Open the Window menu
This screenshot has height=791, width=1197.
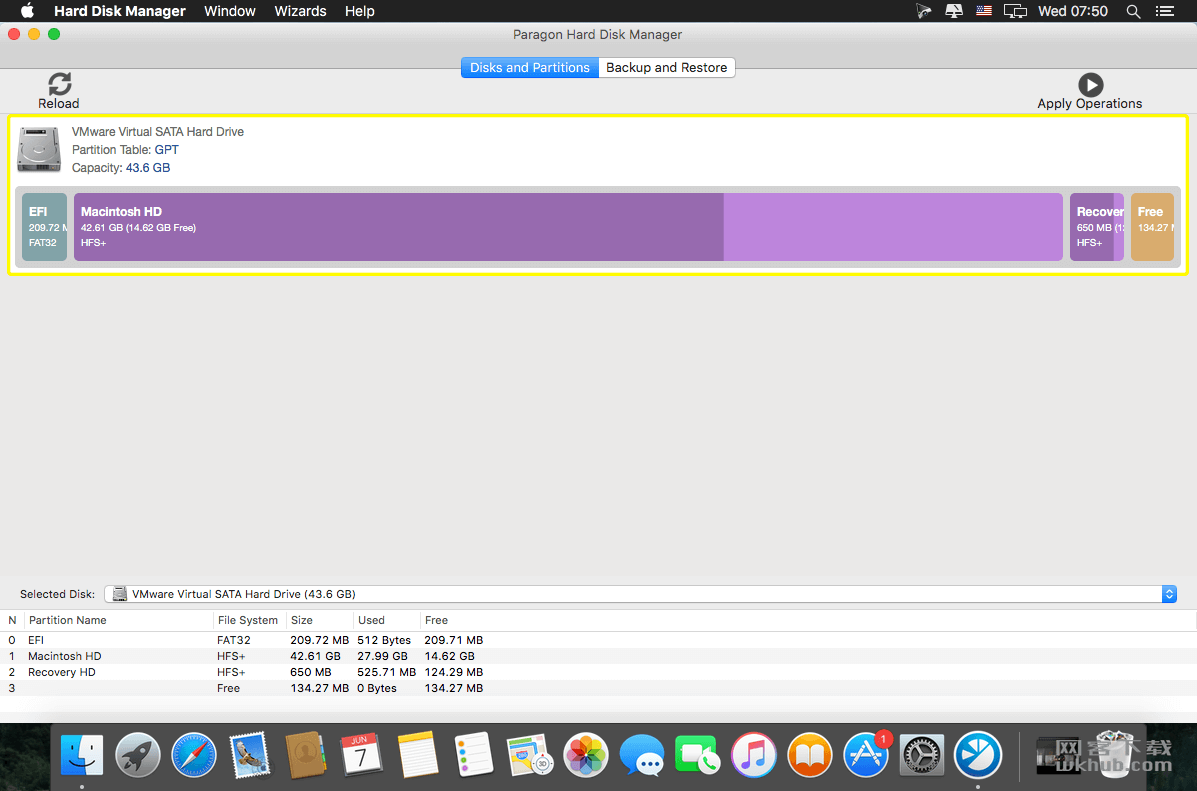(x=230, y=11)
